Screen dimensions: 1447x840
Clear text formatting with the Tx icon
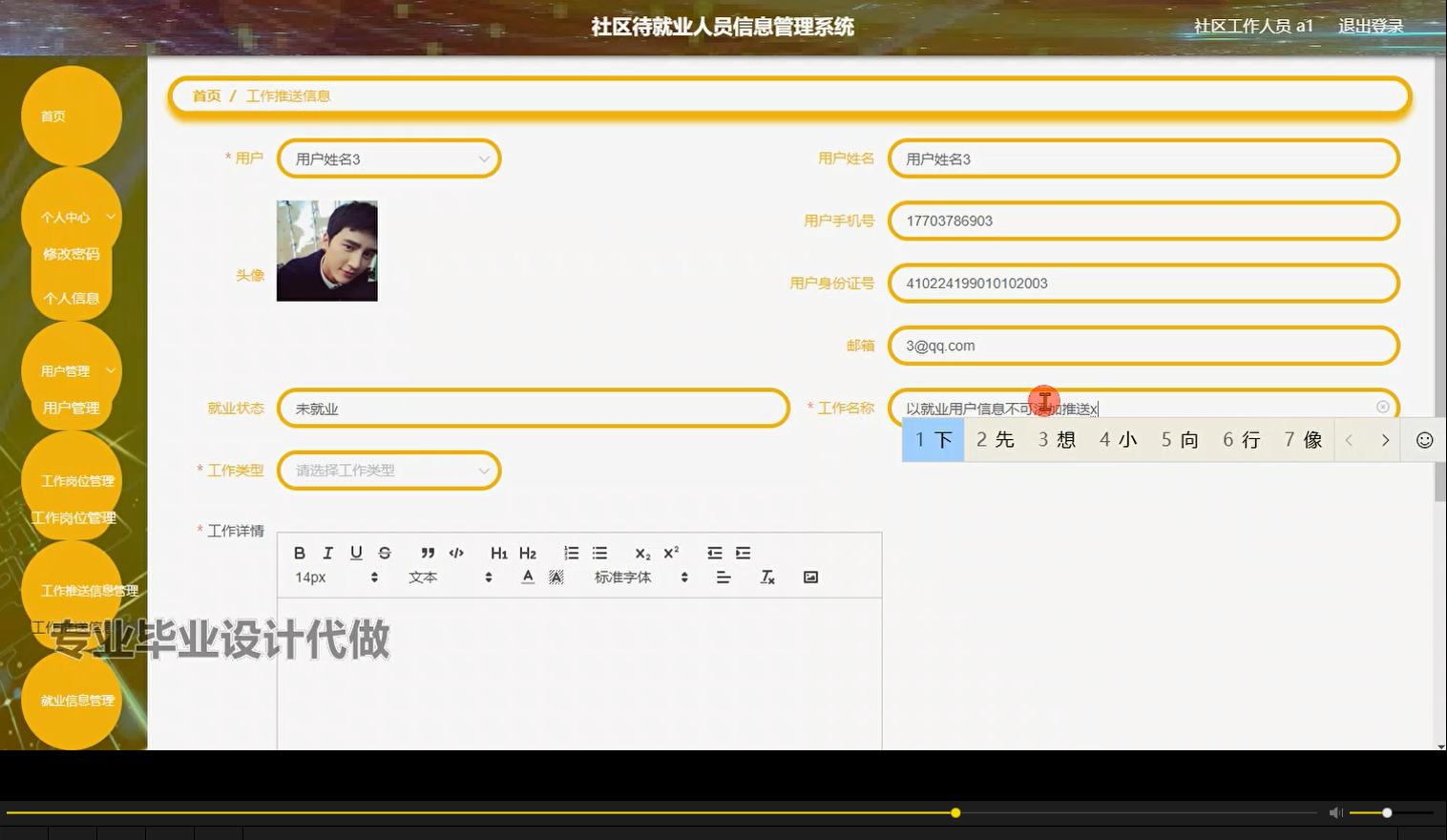[767, 577]
